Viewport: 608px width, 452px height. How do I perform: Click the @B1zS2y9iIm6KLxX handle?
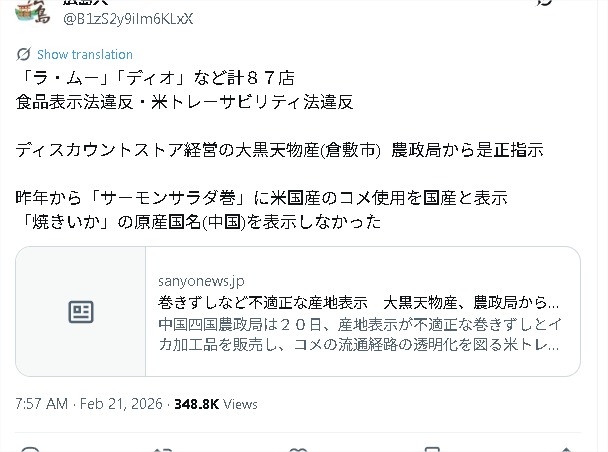(x=128, y=19)
